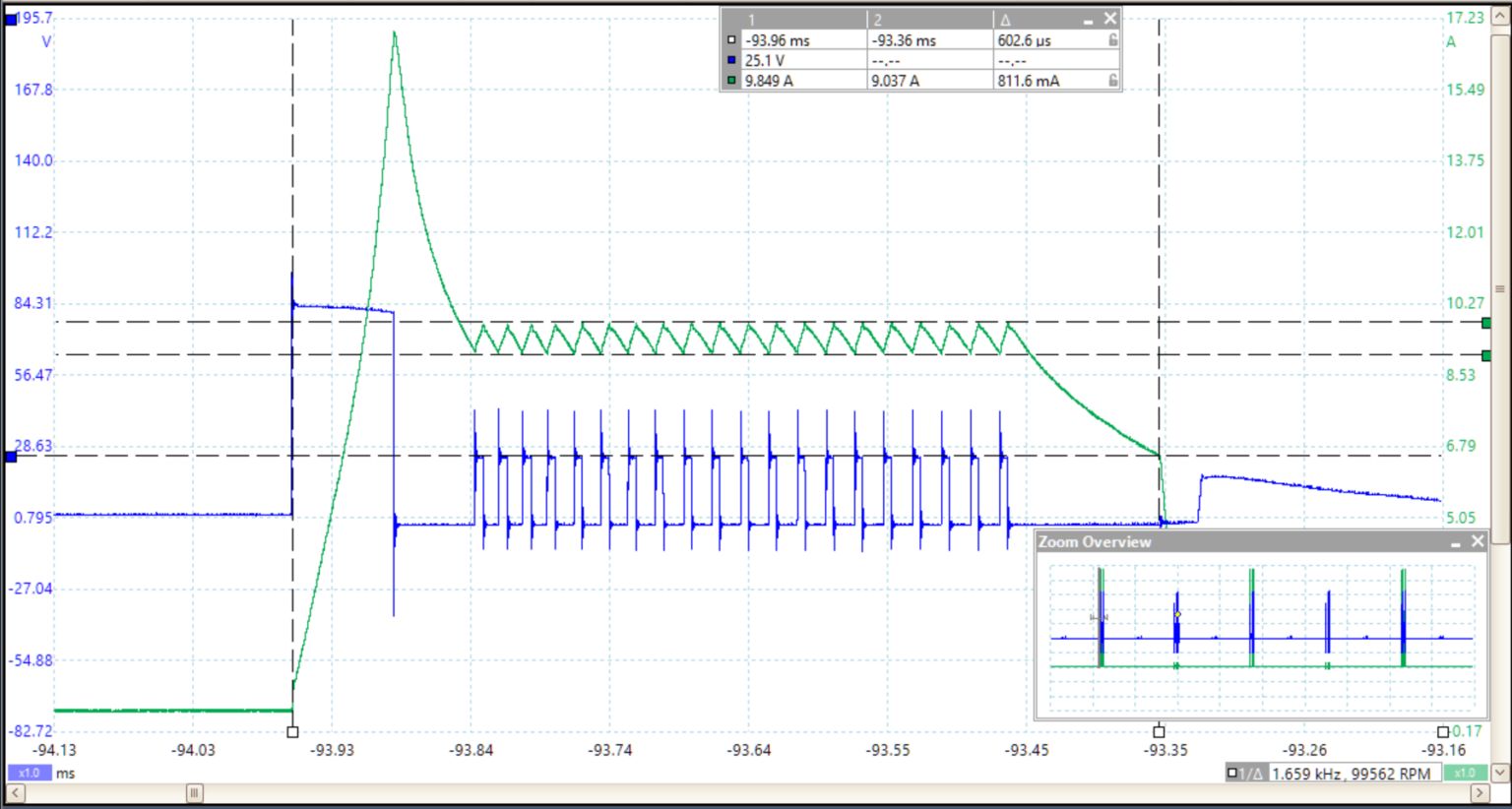1512x809 pixels.
Task: Click the 1/Δ frequency readout legend
Action: click(1242, 774)
